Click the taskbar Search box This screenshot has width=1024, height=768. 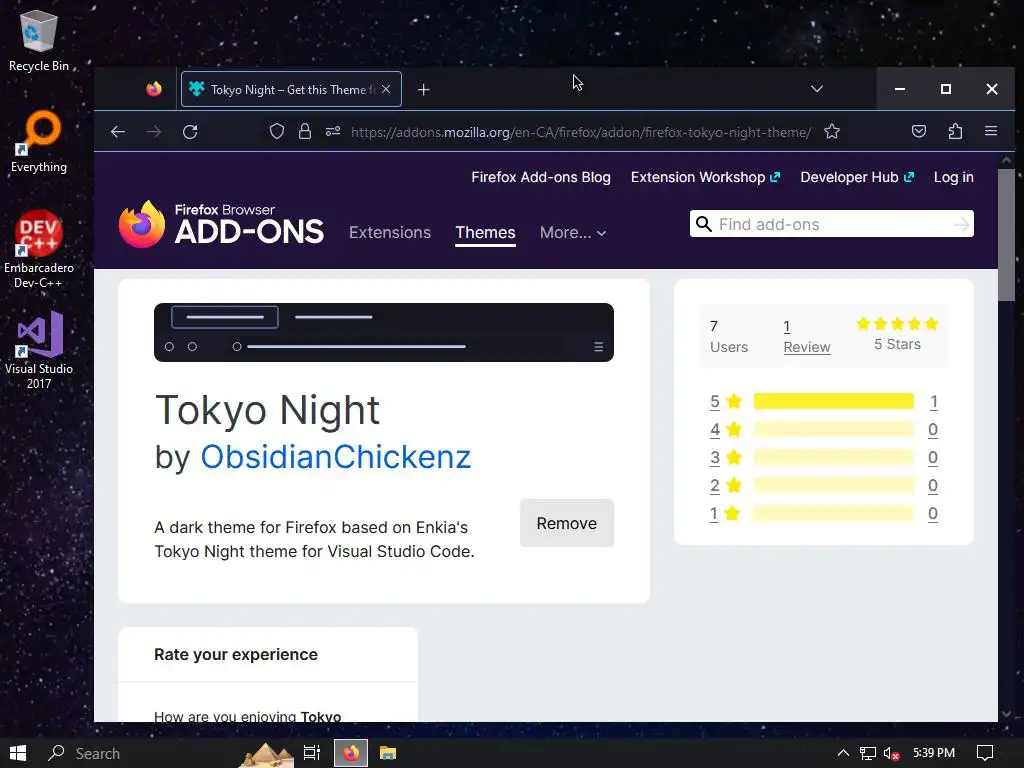click(x=137, y=753)
